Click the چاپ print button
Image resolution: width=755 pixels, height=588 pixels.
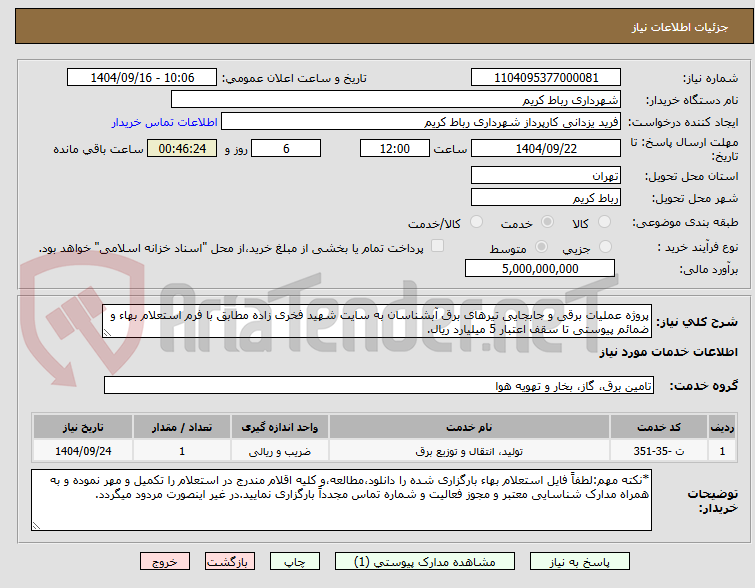[295, 562]
